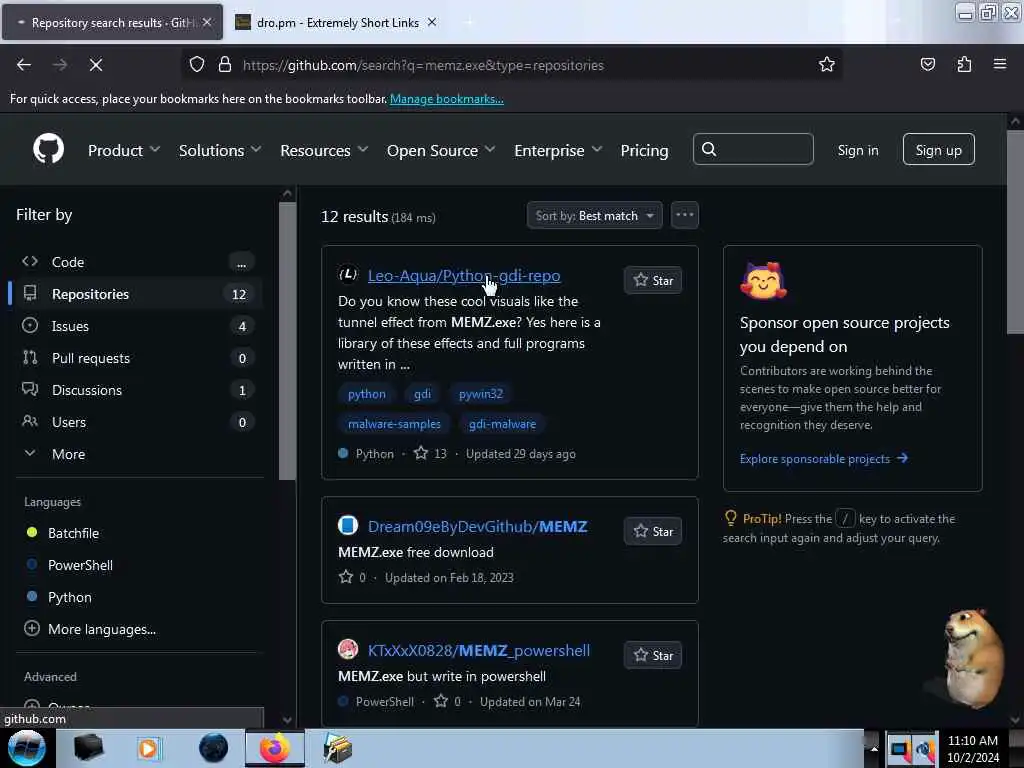
Task: Click the Leo-Aqua avatar icon
Action: tap(348, 274)
